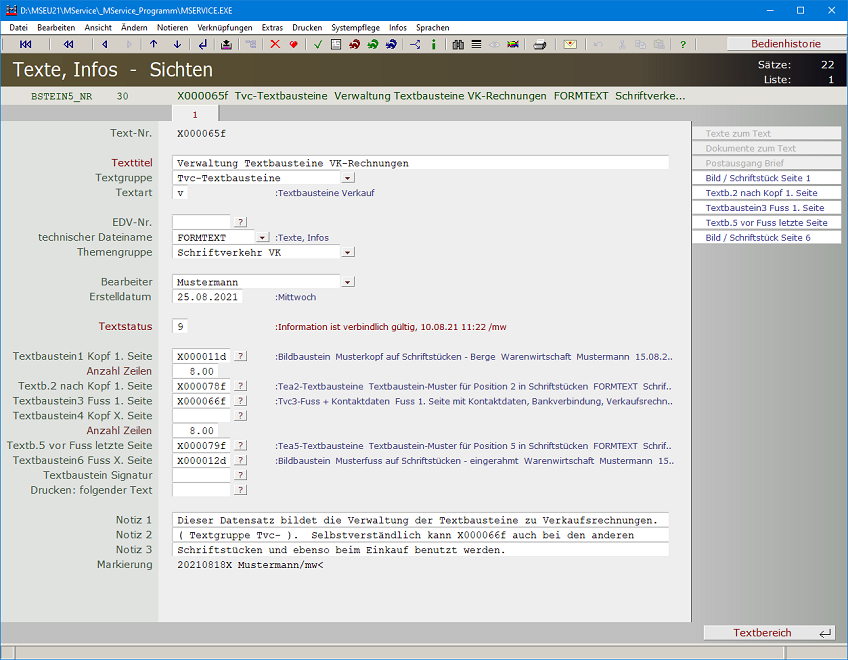
Task: Open 'Textbaustein3 Fuss 1. Seite' link
Action: (x=765, y=208)
